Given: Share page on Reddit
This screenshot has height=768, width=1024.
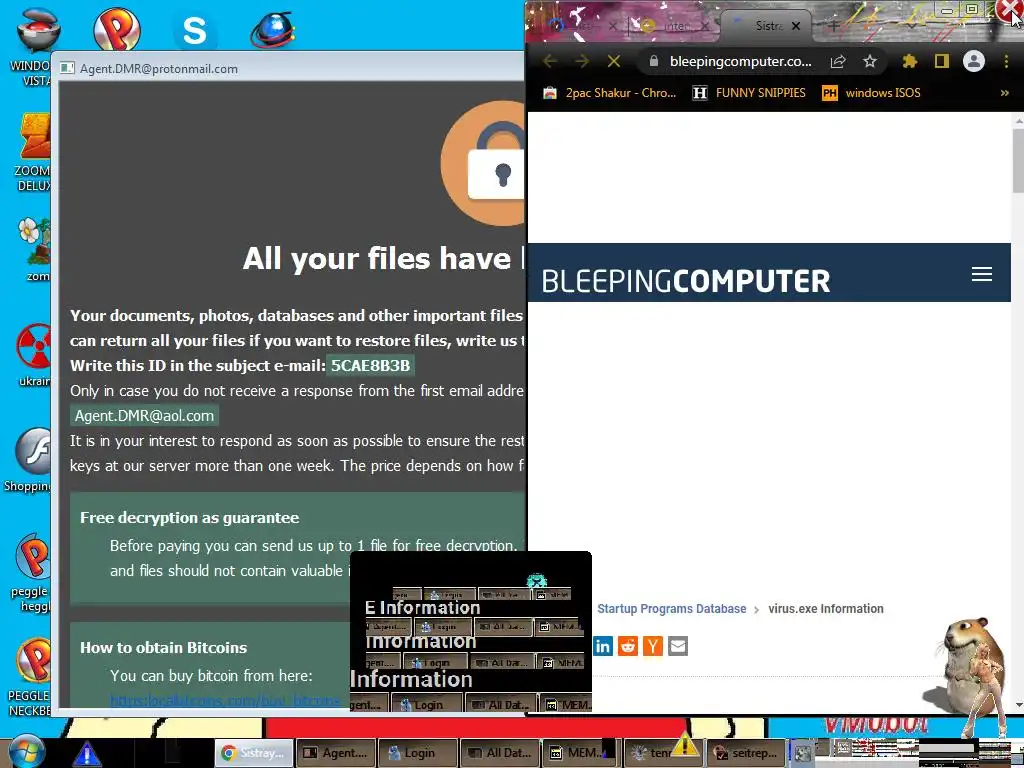Looking at the screenshot, I should point(628,647).
